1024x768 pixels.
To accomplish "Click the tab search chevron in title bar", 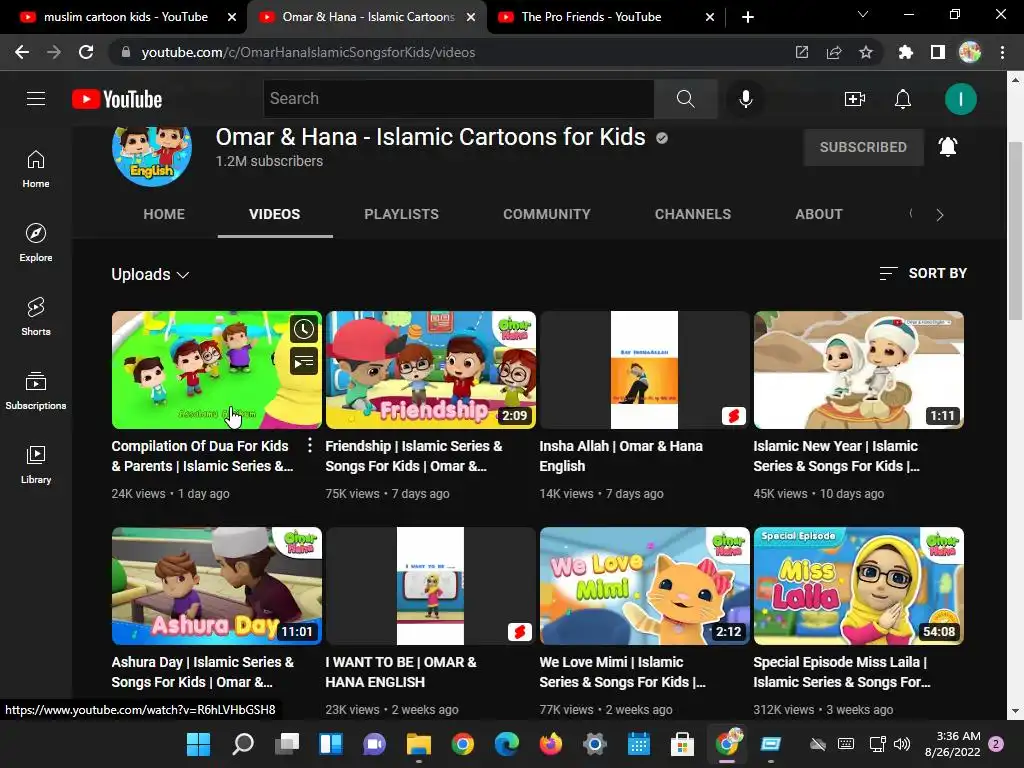I will pyautogui.click(x=863, y=14).
